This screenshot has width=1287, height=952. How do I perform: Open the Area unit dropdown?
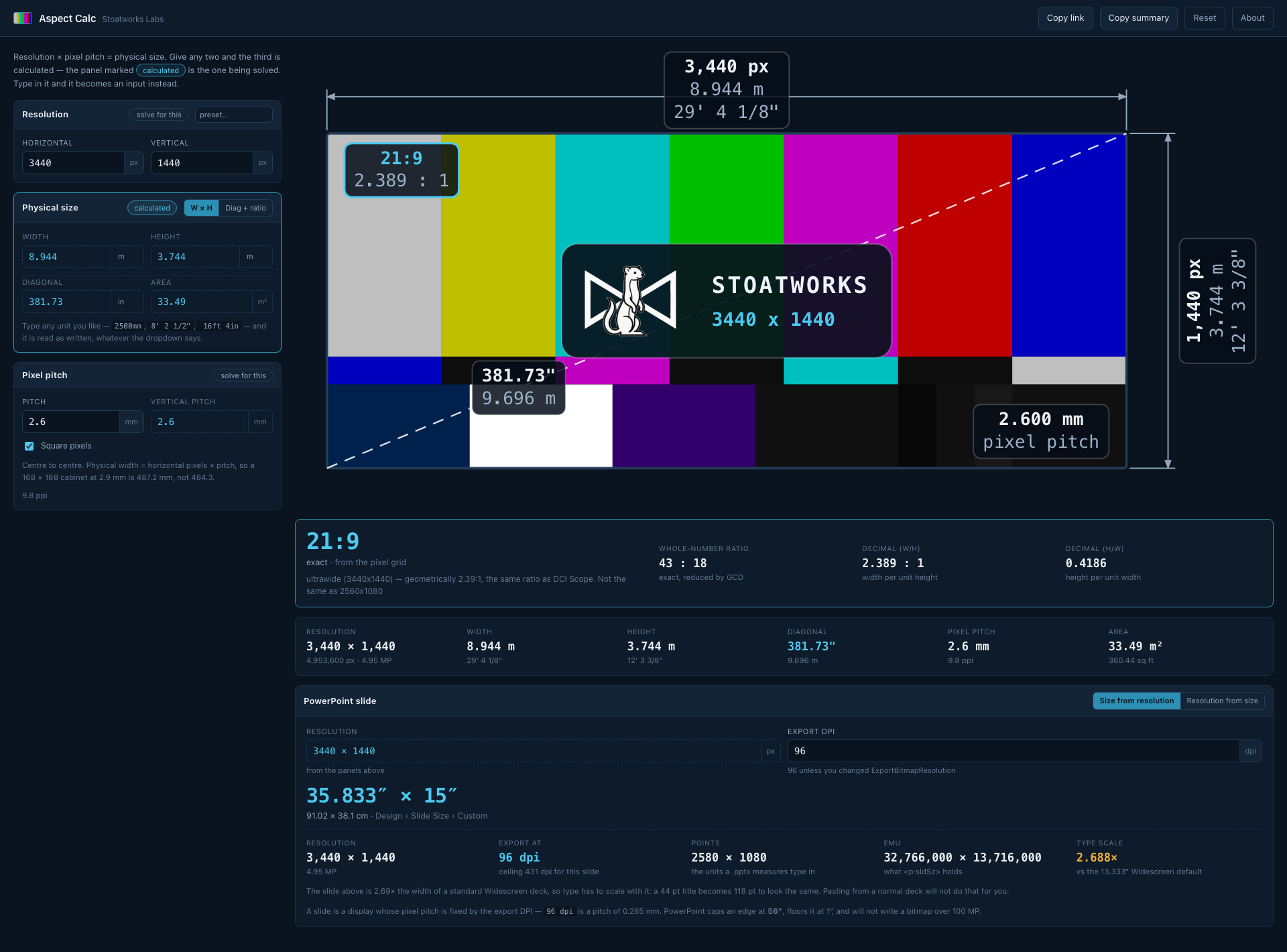click(262, 302)
